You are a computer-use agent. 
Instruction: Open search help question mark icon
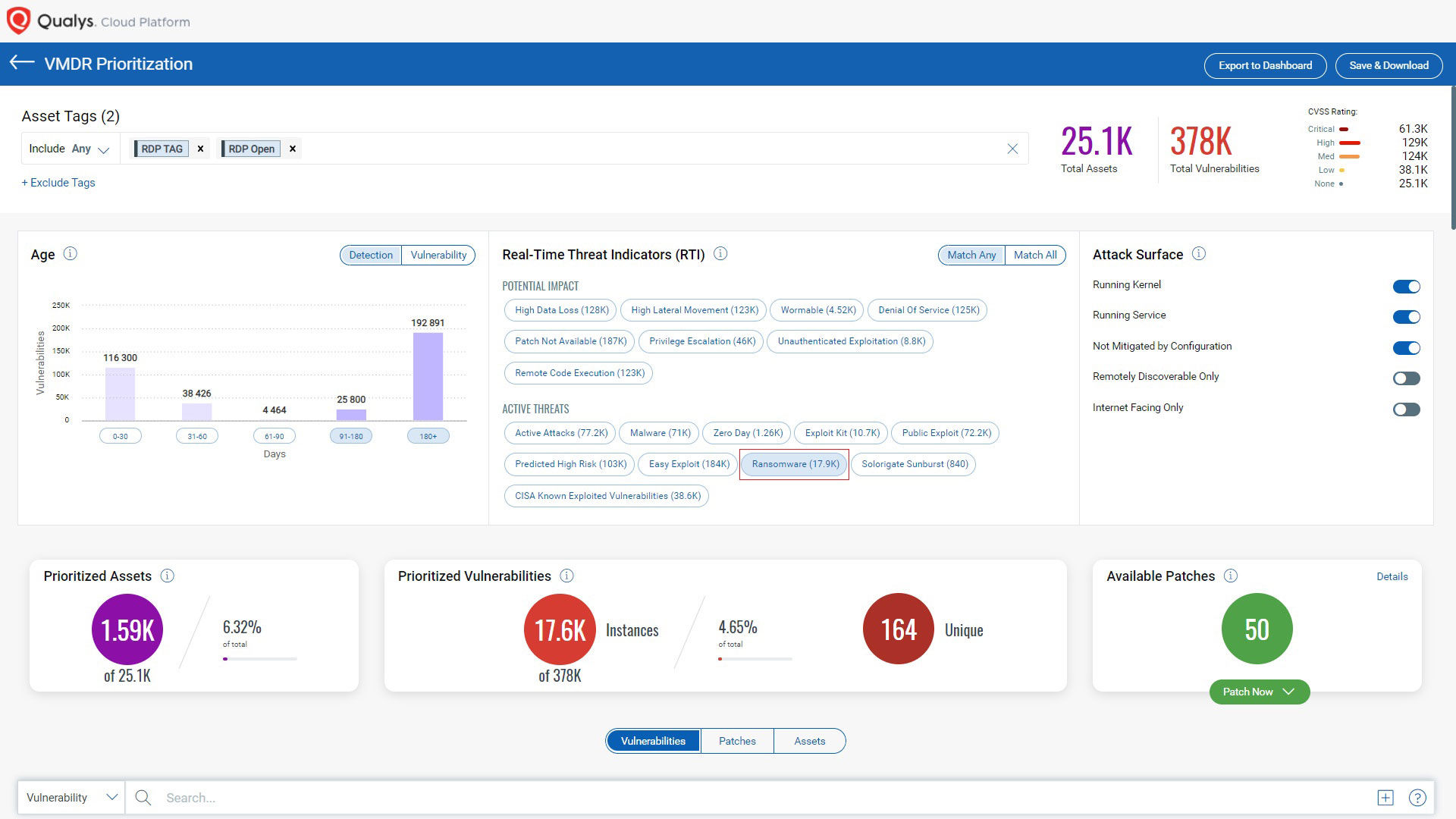pyautogui.click(x=1417, y=797)
